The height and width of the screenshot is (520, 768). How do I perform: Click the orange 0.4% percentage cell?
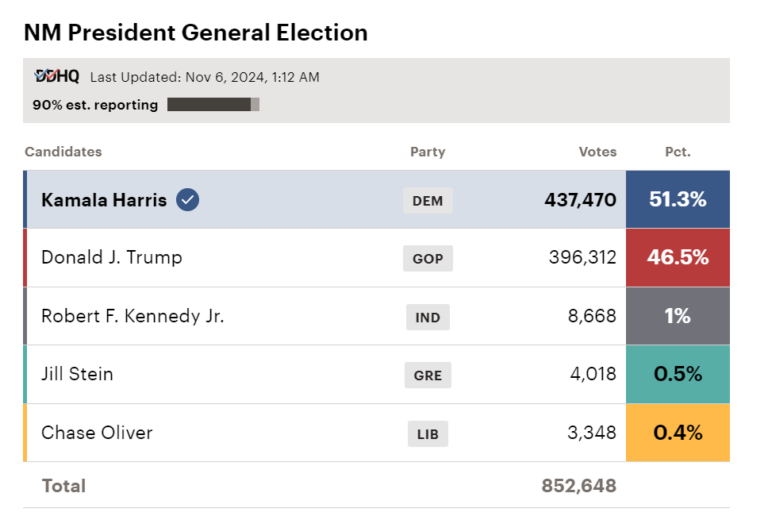pos(677,433)
